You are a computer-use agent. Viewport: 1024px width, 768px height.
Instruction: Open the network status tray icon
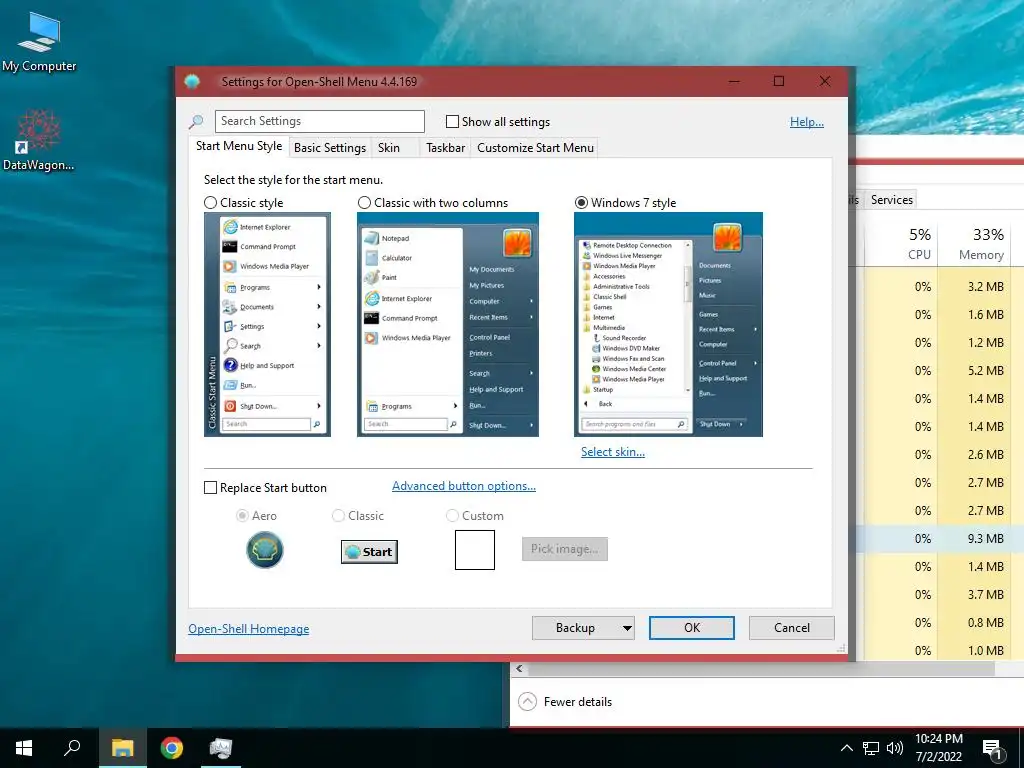(x=871, y=748)
